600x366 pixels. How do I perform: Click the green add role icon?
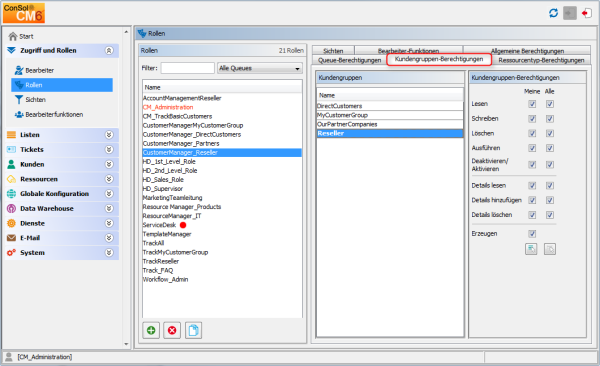[151, 330]
